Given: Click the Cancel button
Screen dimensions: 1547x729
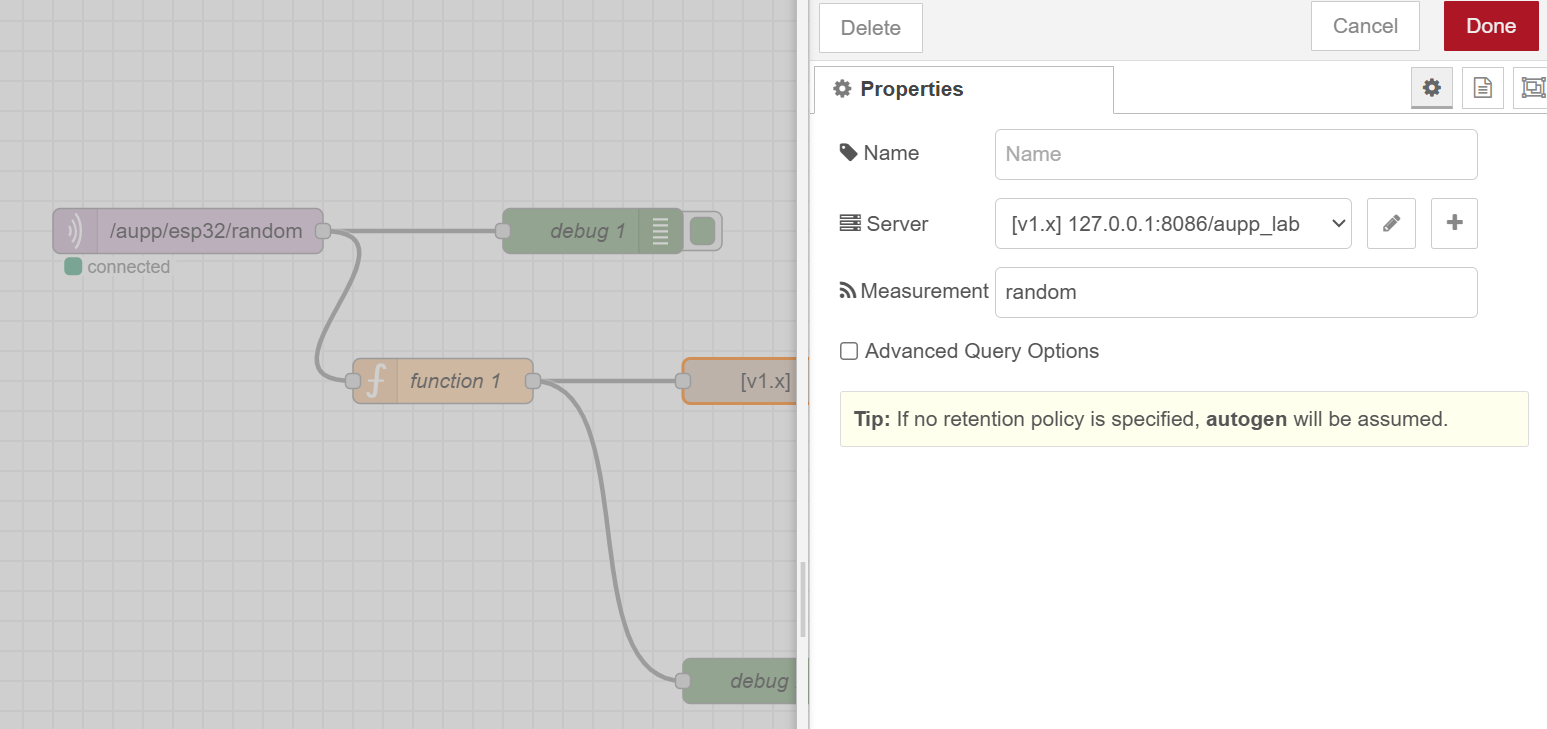Looking at the screenshot, I should pos(1365,26).
